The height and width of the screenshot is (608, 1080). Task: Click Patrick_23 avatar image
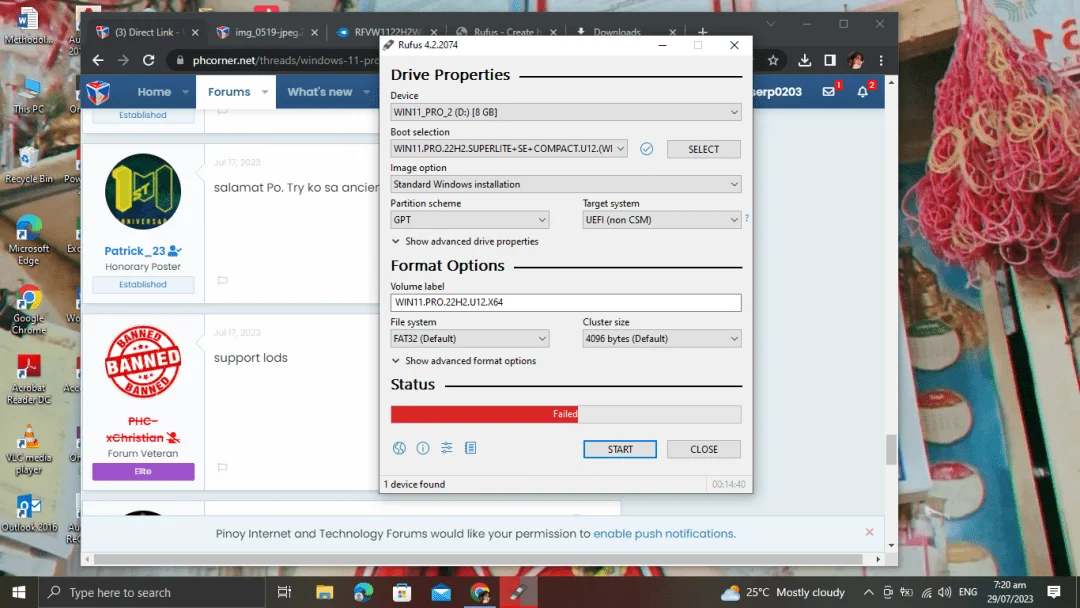click(143, 191)
